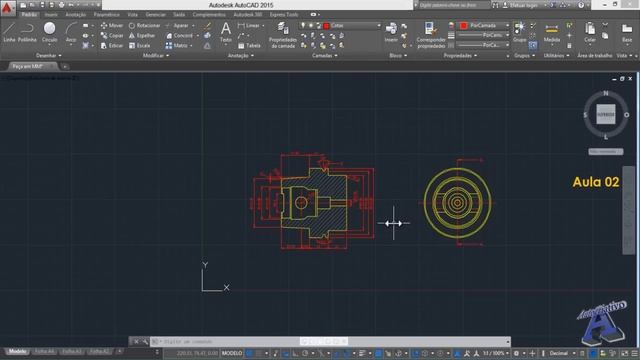Expand the Anotação panel
640x360 pixels.
(x=240, y=56)
